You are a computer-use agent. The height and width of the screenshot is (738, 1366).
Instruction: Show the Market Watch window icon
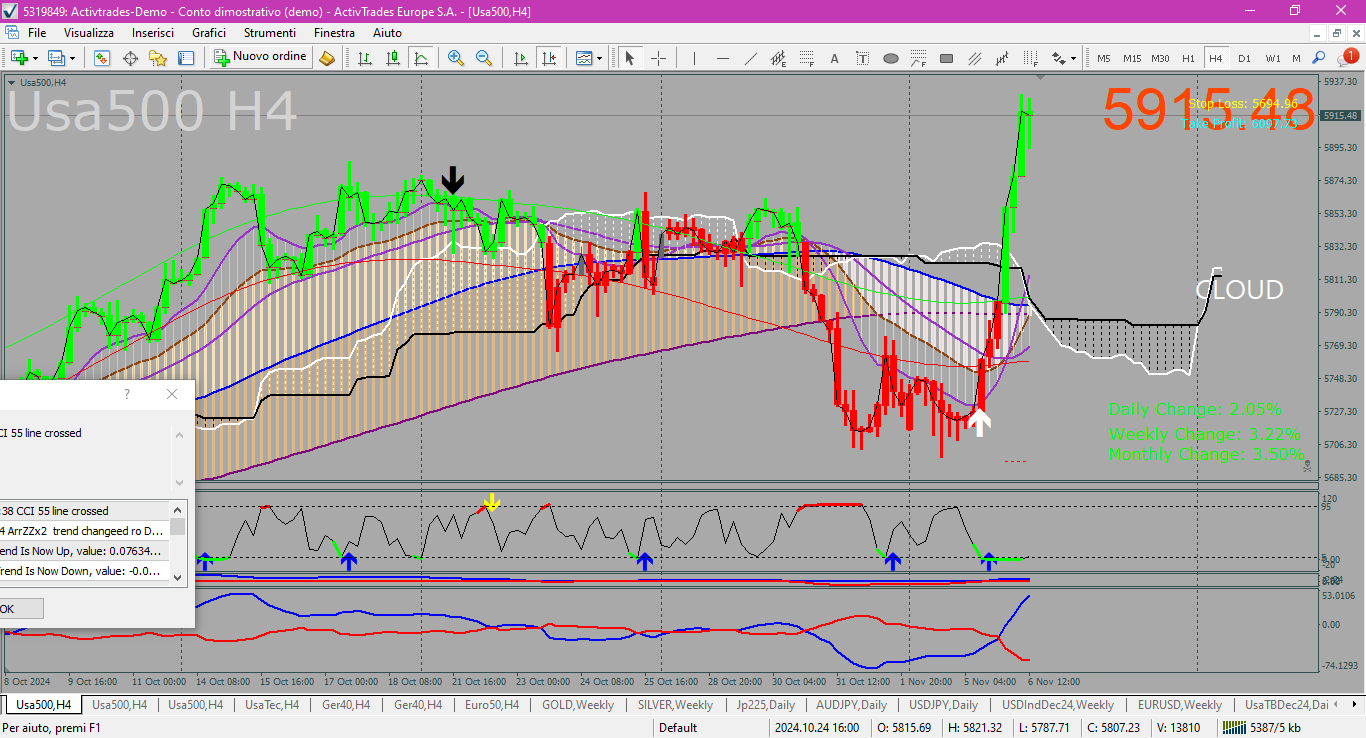point(102,58)
